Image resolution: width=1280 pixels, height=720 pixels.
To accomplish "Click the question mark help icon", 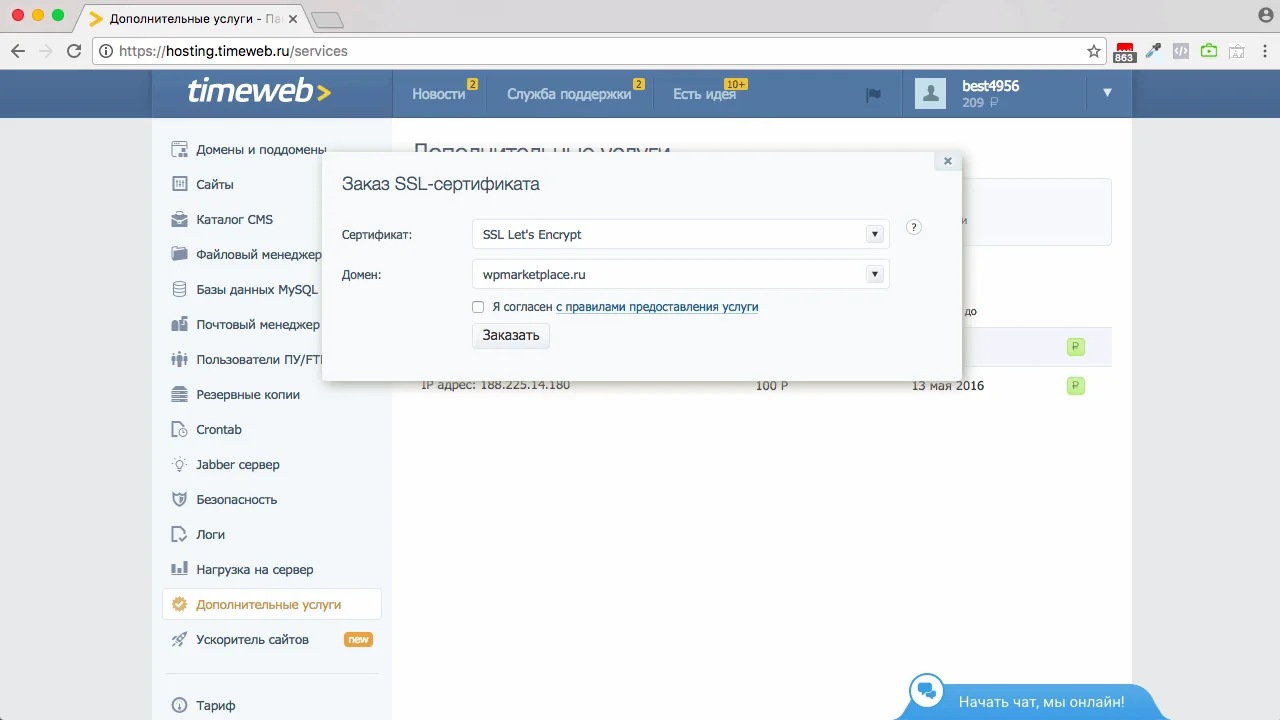I will coord(913,227).
